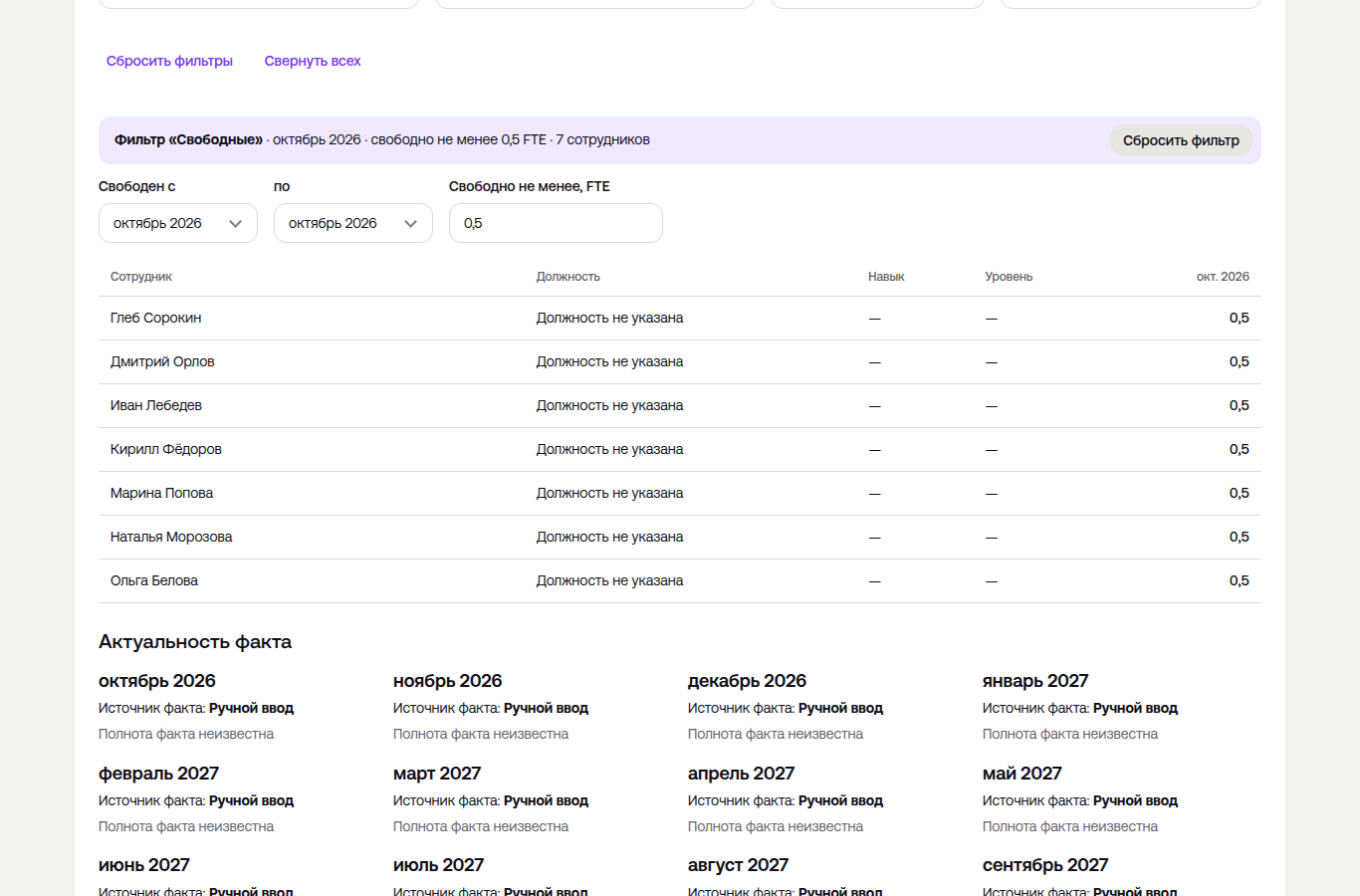Select employee Иван Лебедев

(156, 406)
